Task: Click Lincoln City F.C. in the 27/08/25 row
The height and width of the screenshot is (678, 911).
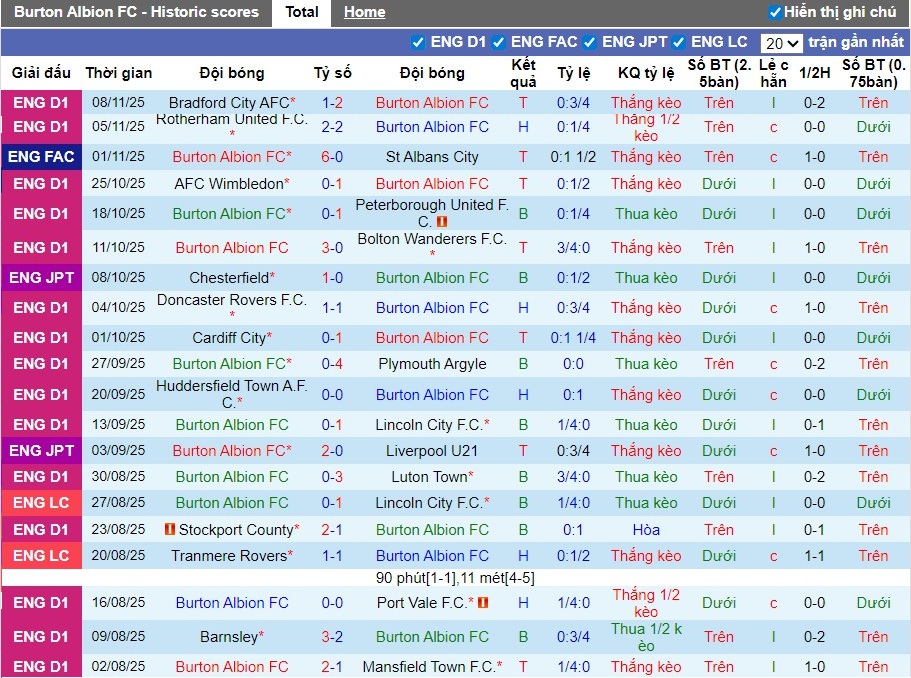Action: (x=429, y=503)
